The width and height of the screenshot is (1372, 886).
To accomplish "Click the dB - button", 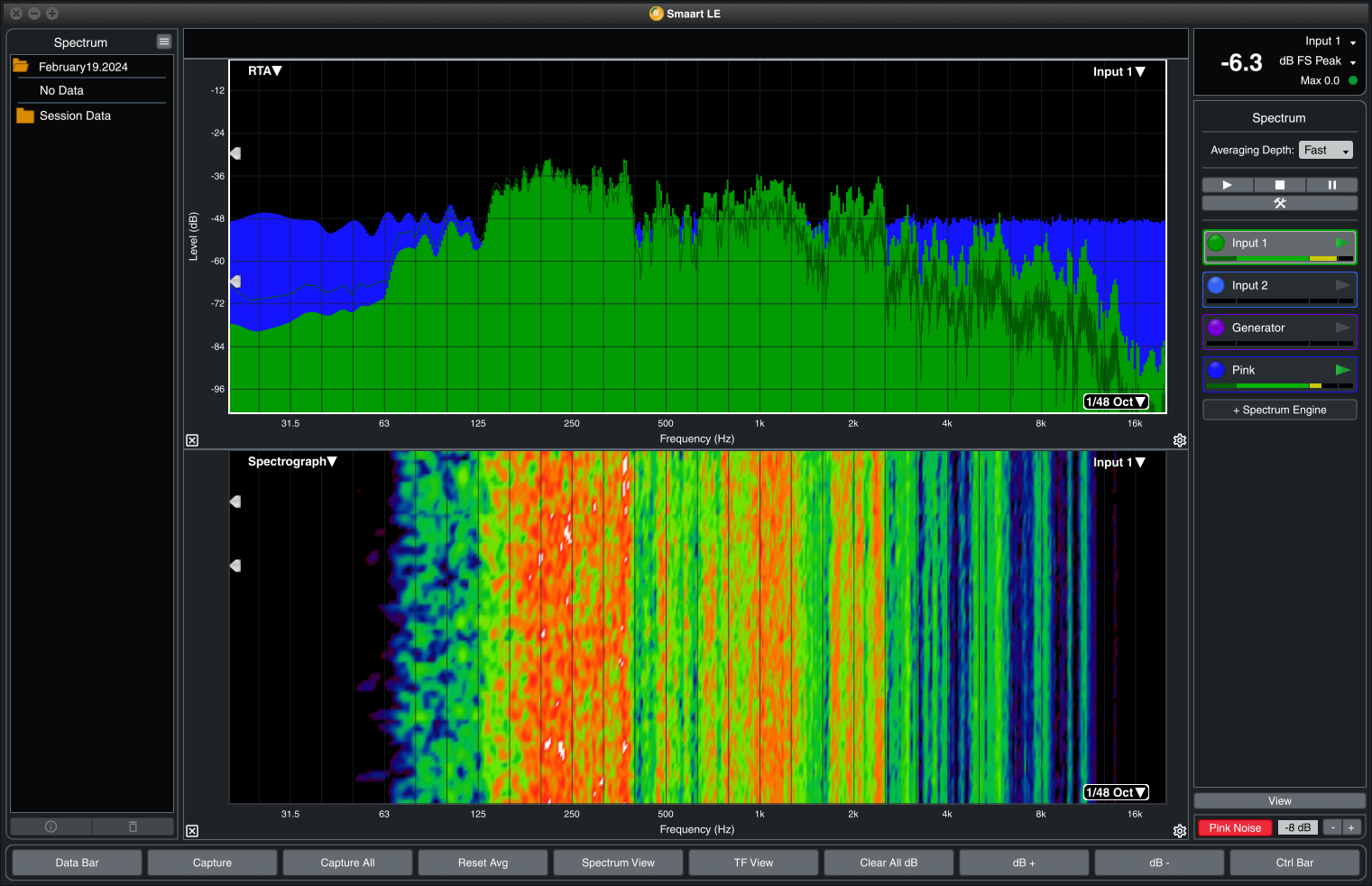I will pyautogui.click(x=1159, y=863).
